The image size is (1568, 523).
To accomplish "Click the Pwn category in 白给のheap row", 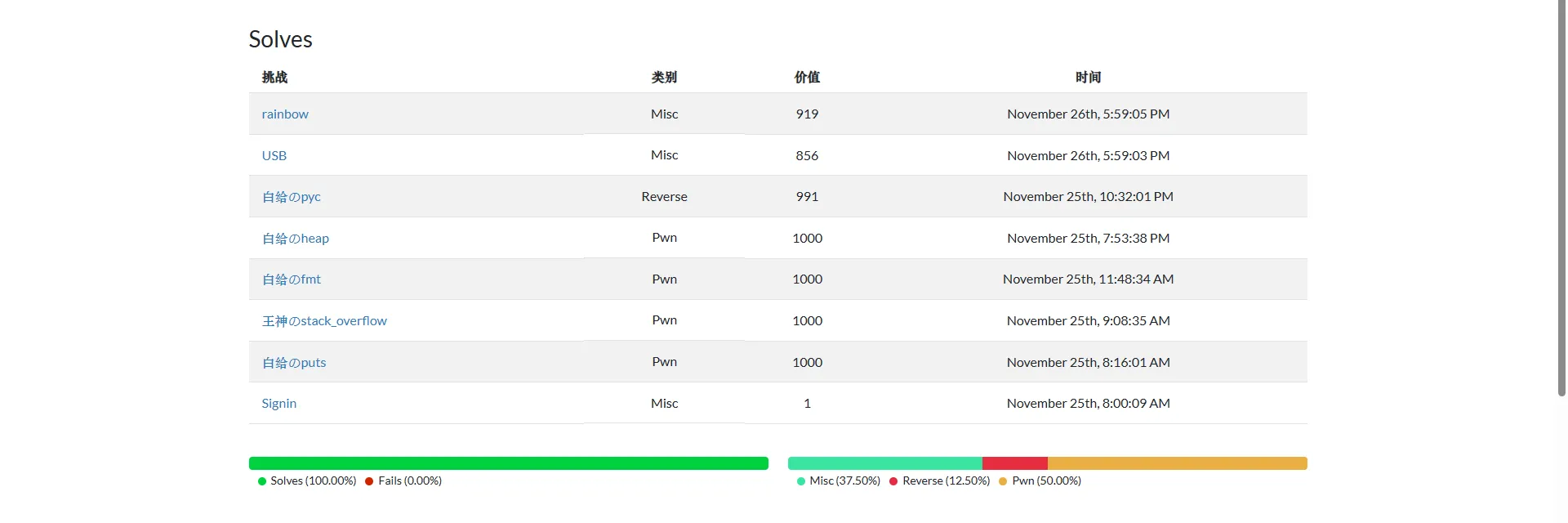I will click(x=665, y=238).
